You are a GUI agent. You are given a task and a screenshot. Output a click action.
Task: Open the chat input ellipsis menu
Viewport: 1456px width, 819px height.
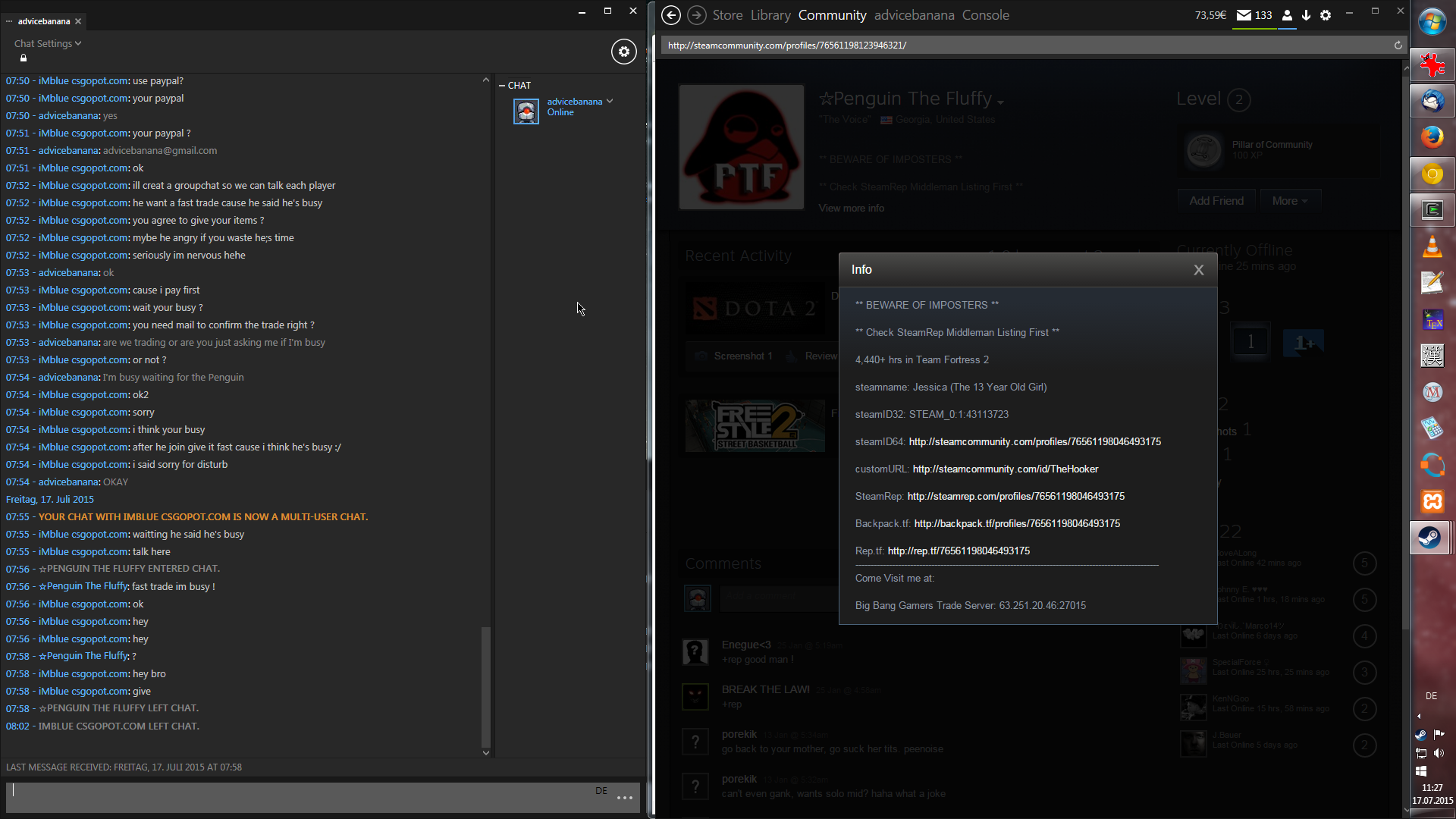tap(625, 798)
